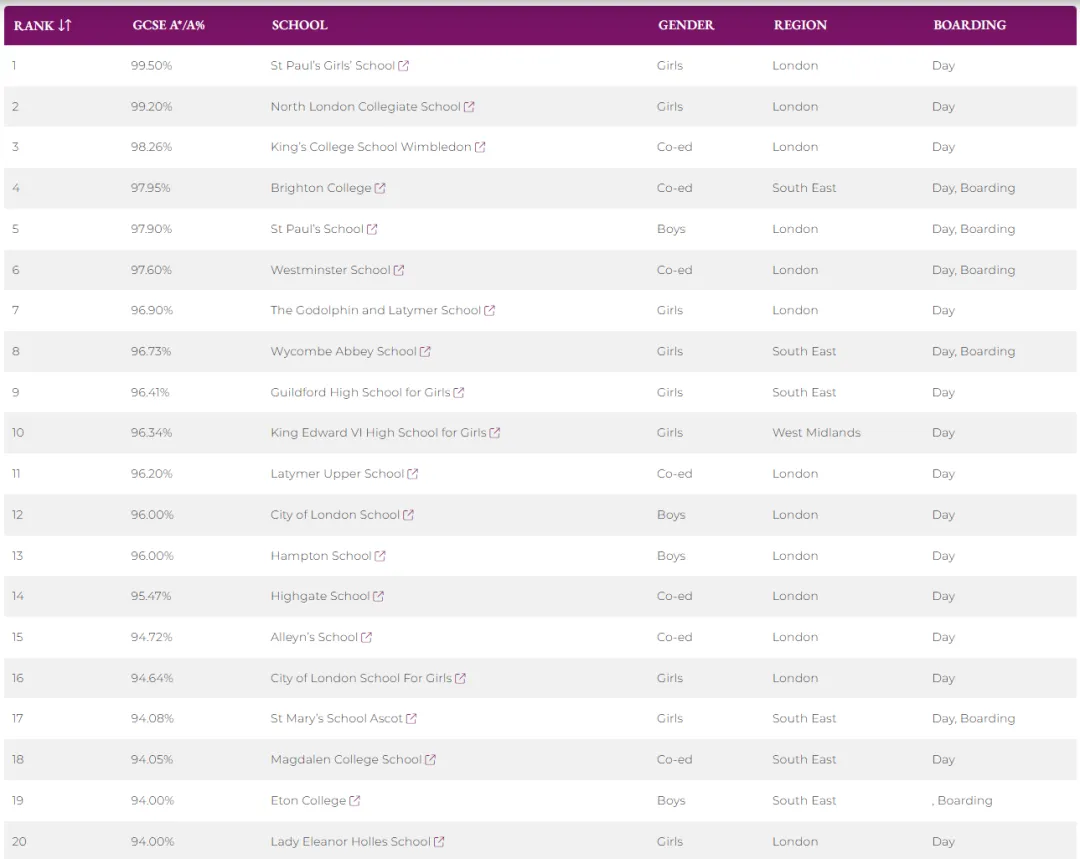
Task: Visit the Eton College link
Action: point(308,800)
